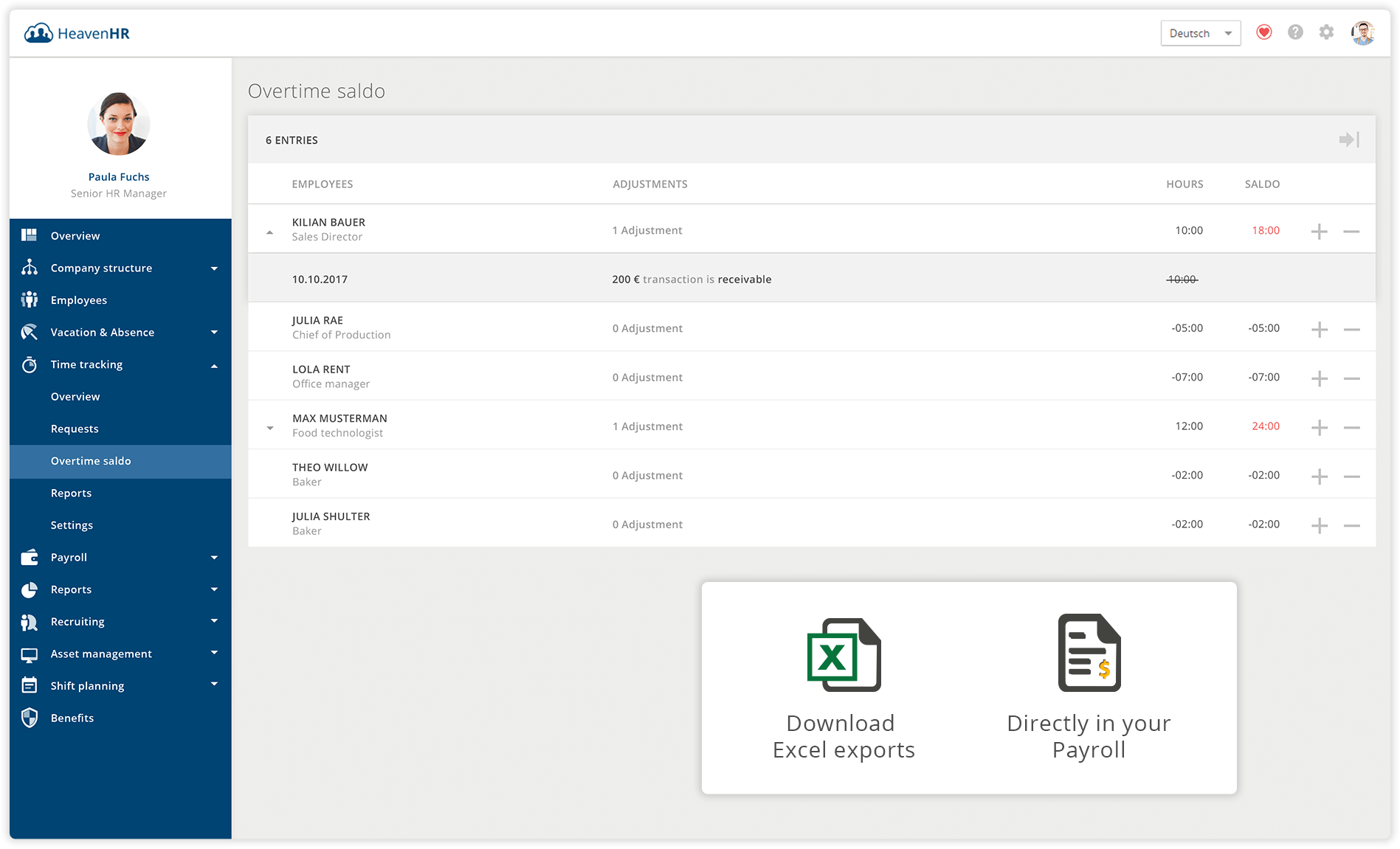The width and height of the screenshot is (1400, 849).
Task: Expand the Payroll menu arrow
Action: pyautogui.click(x=214, y=558)
